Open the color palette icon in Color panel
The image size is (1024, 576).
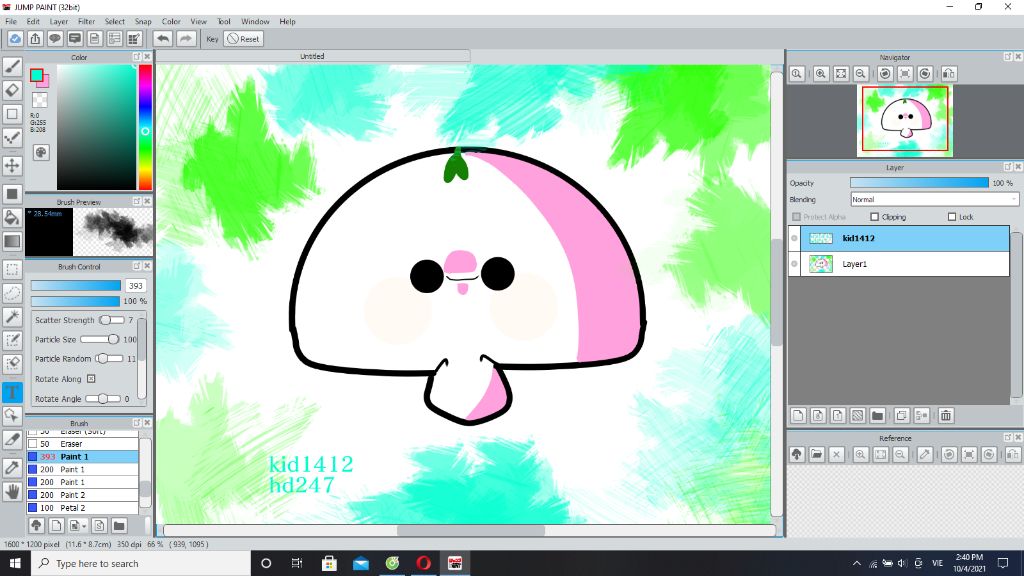click(x=40, y=152)
